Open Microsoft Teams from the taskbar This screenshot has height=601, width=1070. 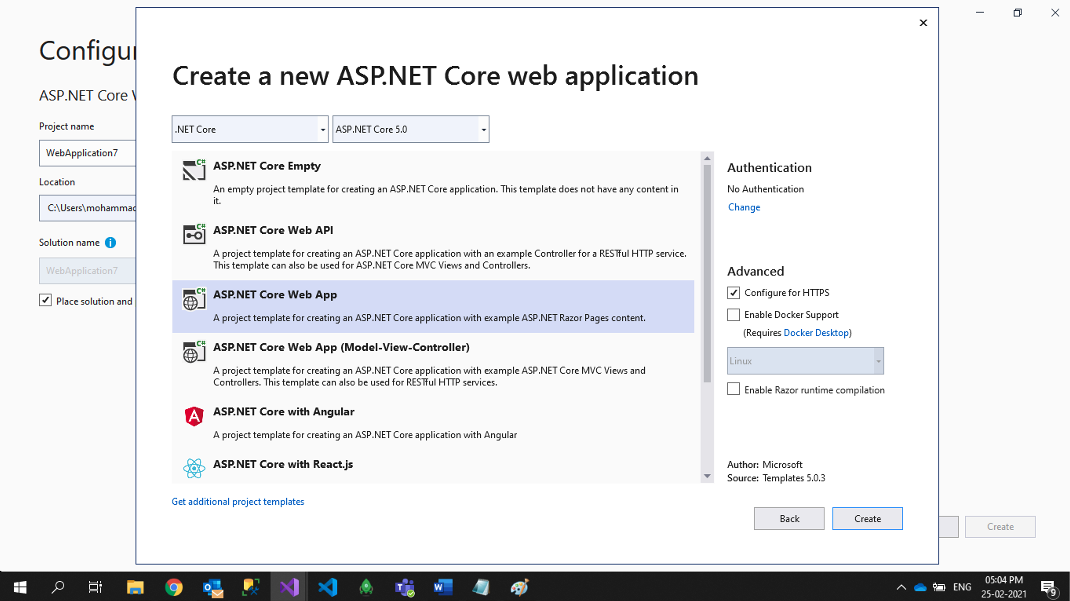(405, 587)
